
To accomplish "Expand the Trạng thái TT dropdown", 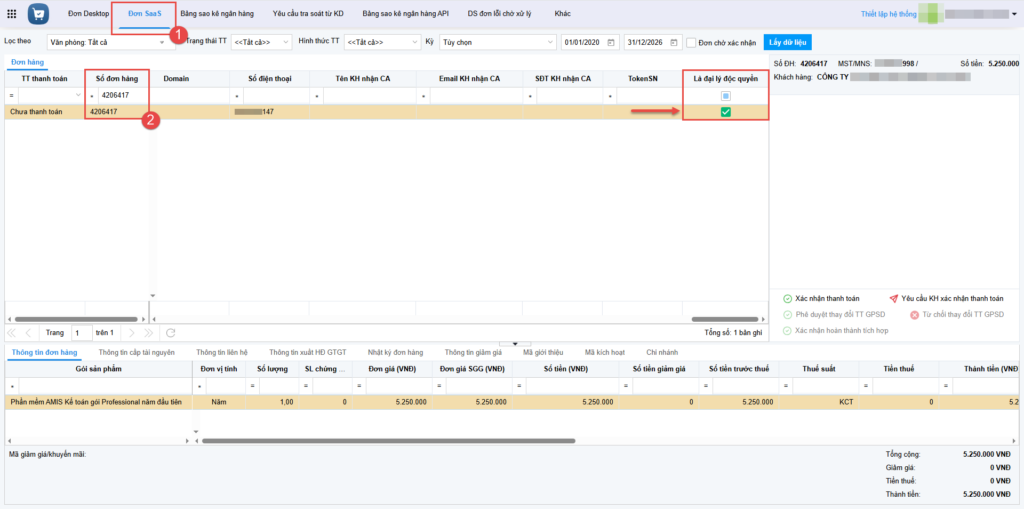I will pyautogui.click(x=262, y=42).
